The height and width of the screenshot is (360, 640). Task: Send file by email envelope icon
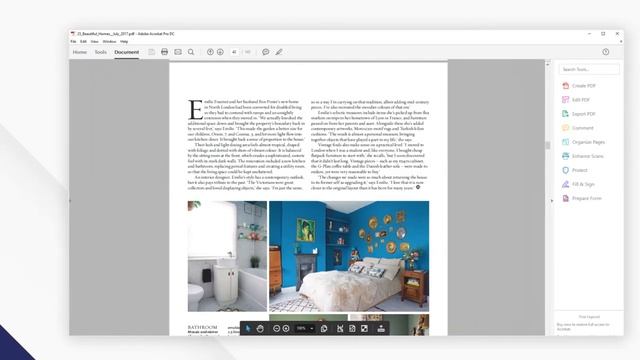pos(178,52)
